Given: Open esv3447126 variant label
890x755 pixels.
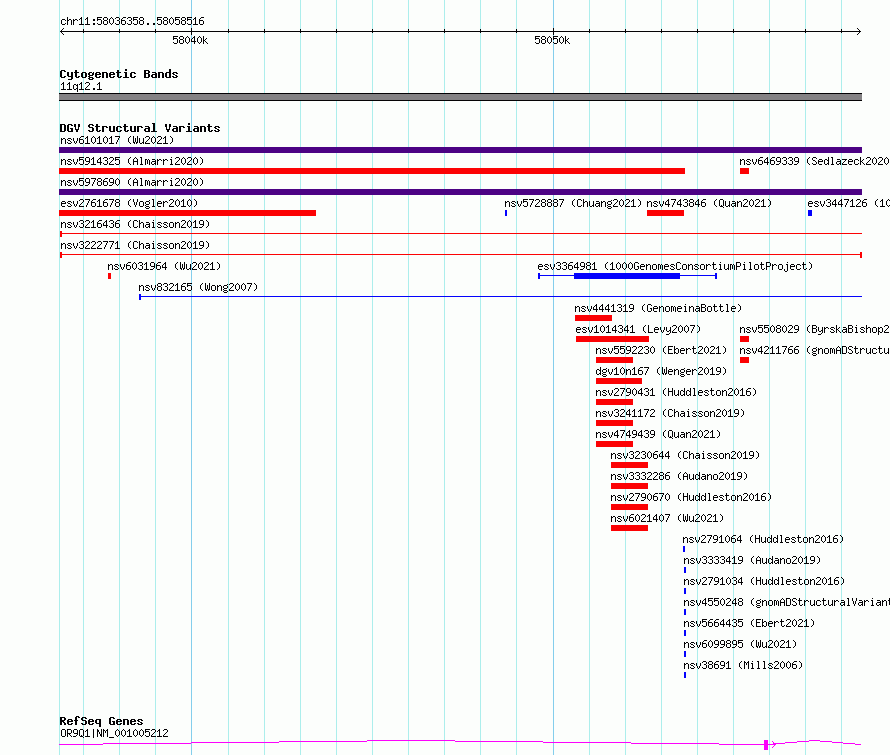Looking at the screenshot, I should 848,203.
